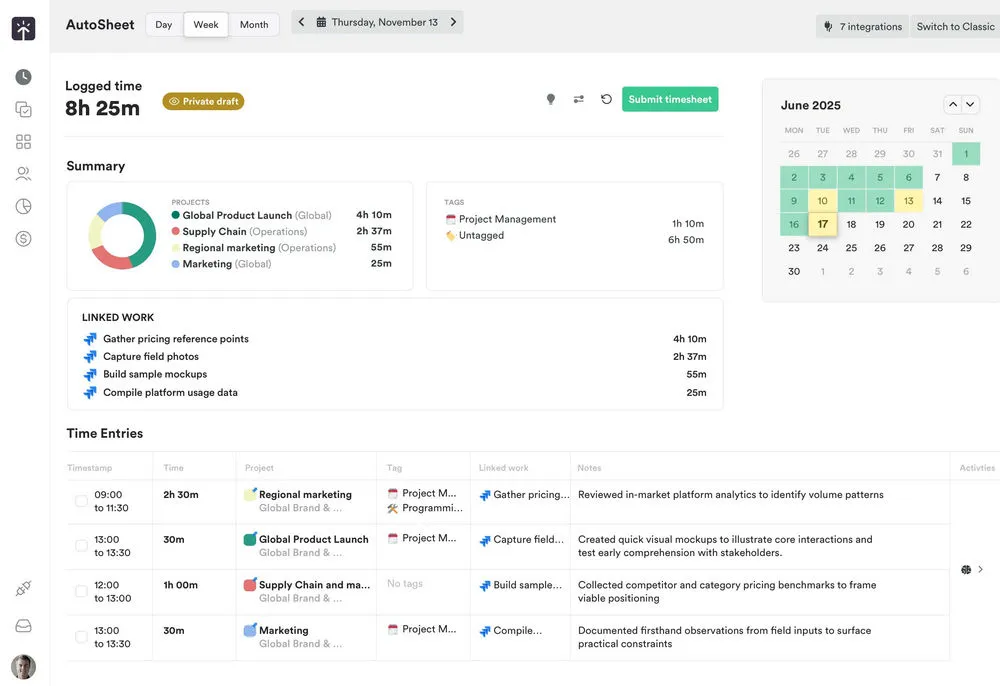Image resolution: width=1000 pixels, height=686 pixels.
Task: Open the inbox tray sidebar icon
Action: [x=24, y=626]
